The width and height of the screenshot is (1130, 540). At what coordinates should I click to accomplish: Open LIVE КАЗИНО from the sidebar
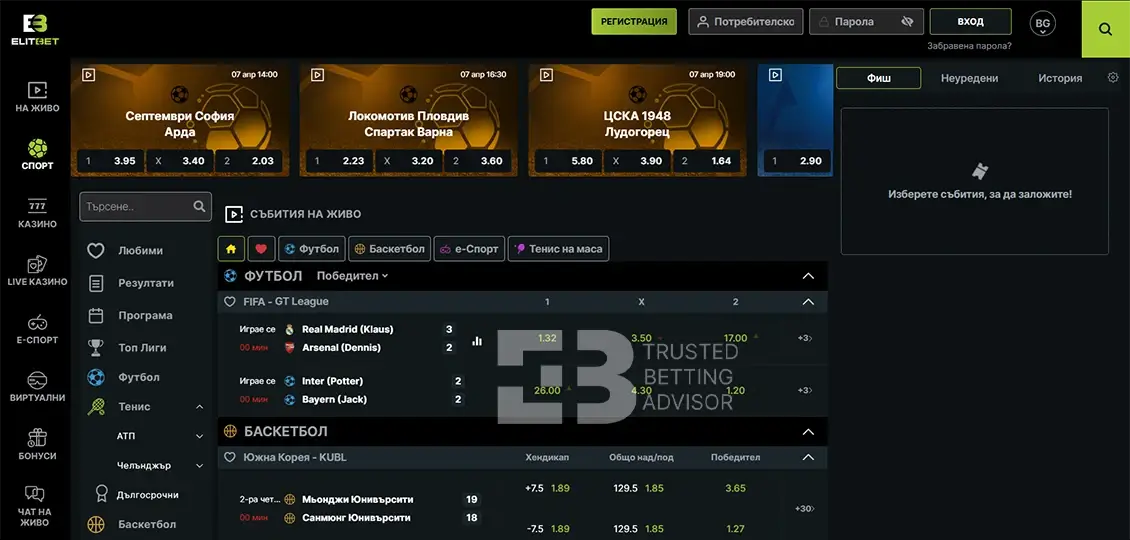point(37,271)
